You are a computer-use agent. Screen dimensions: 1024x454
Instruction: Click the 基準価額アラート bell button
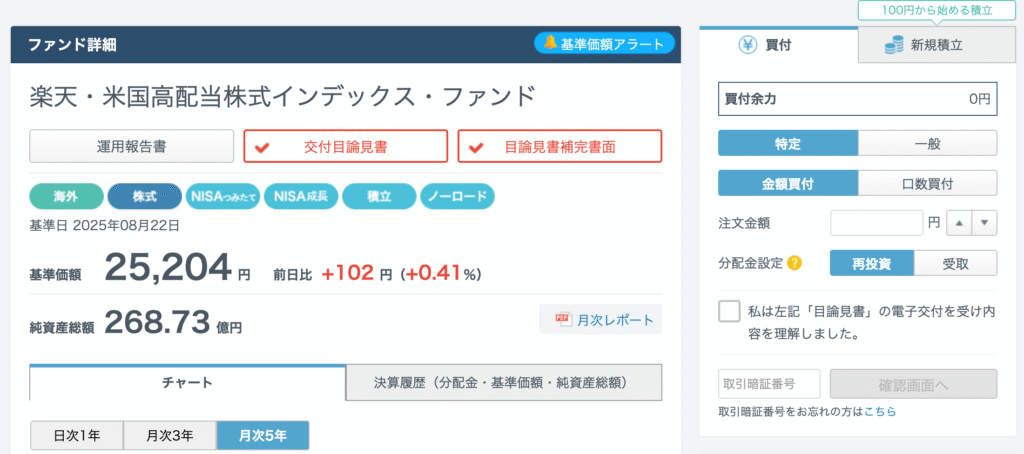coord(604,44)
